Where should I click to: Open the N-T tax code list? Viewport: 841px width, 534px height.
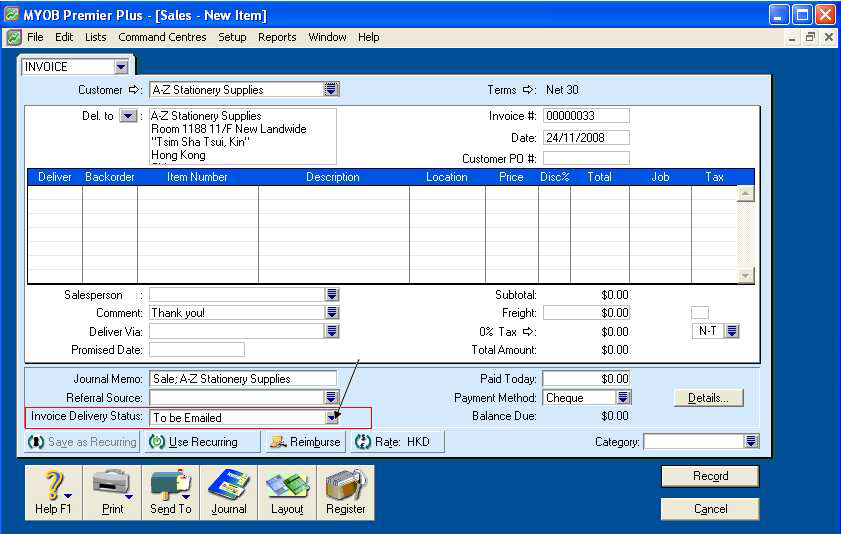[x=732, y=331]
